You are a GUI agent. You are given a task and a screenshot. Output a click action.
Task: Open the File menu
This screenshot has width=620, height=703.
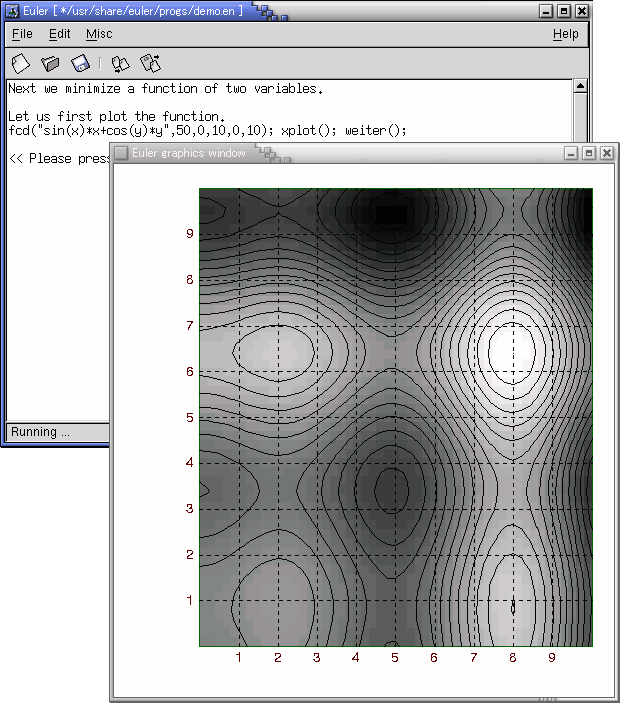pos(22,34)
